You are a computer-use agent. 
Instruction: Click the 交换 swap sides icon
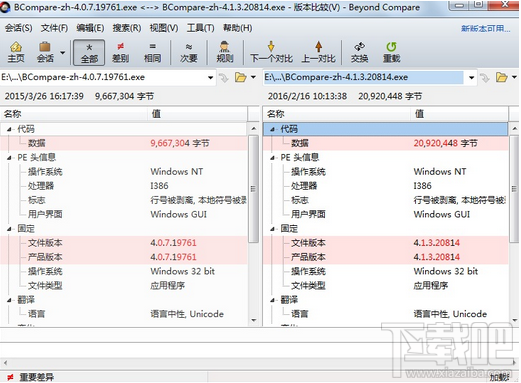point(359,52)
